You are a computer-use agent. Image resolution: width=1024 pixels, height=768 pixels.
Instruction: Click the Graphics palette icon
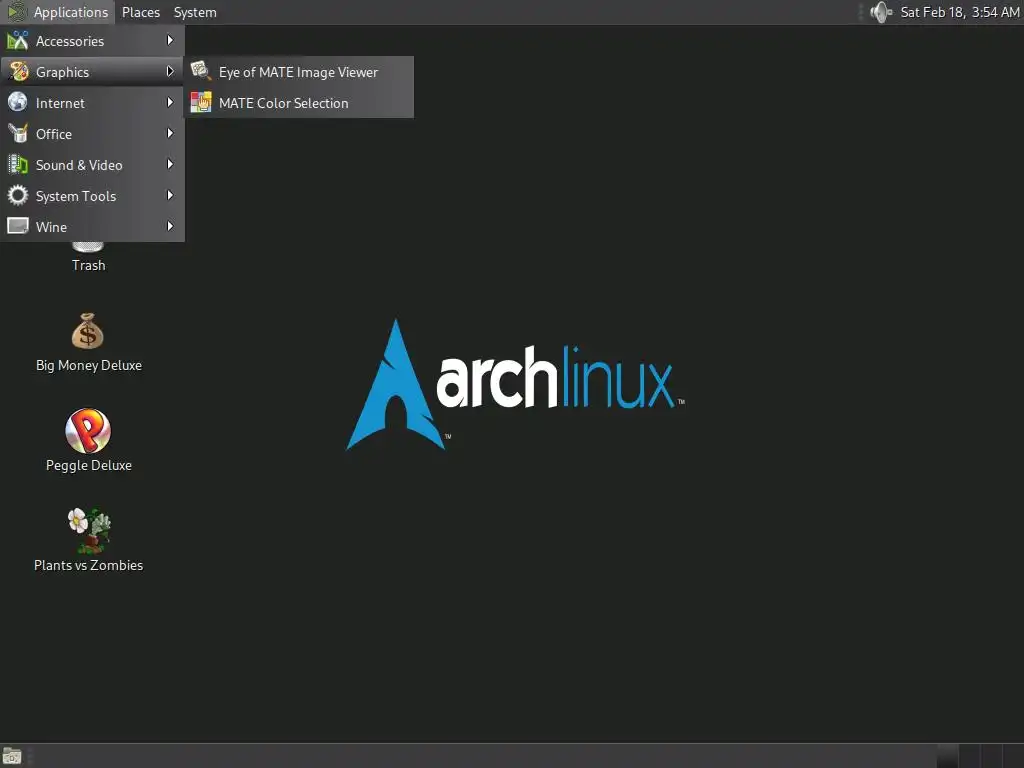(18, 71)
